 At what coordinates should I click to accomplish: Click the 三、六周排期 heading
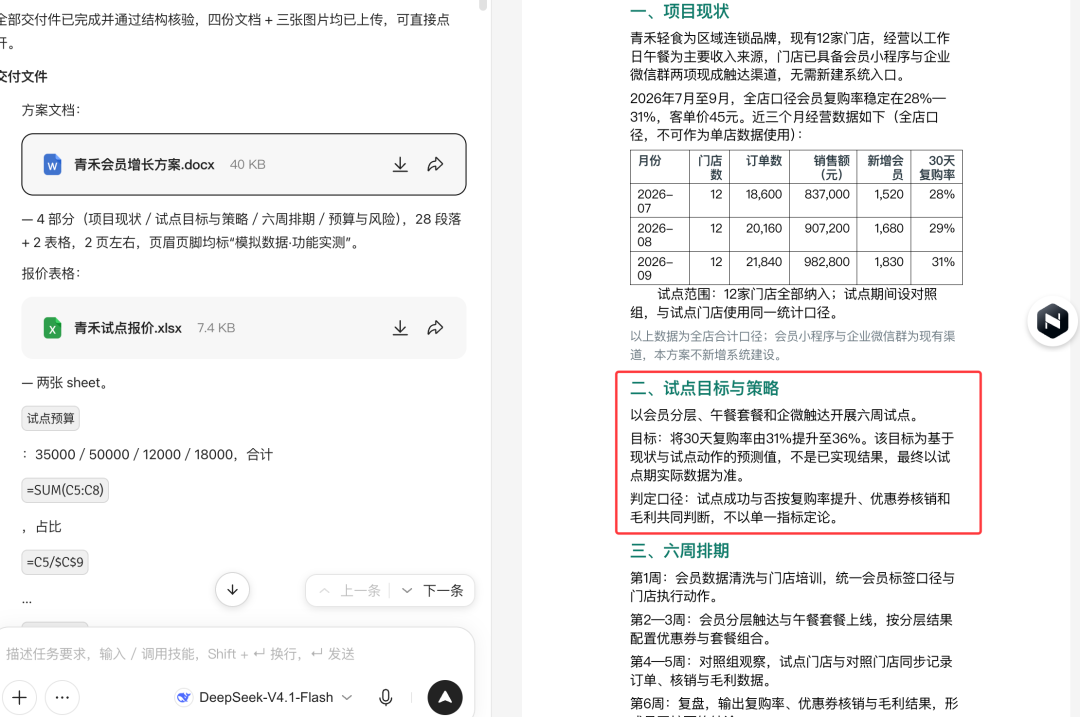coord(679,551)
